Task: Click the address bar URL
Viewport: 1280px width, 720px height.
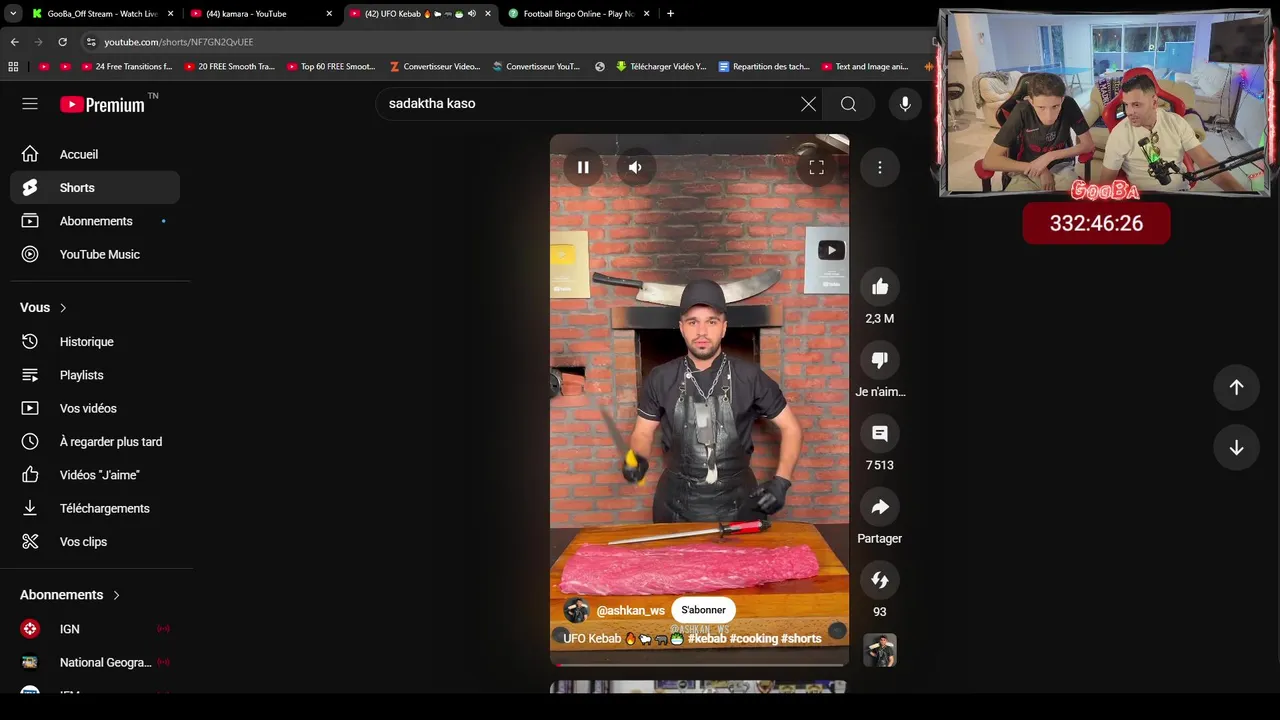Action: click(178, 42)
